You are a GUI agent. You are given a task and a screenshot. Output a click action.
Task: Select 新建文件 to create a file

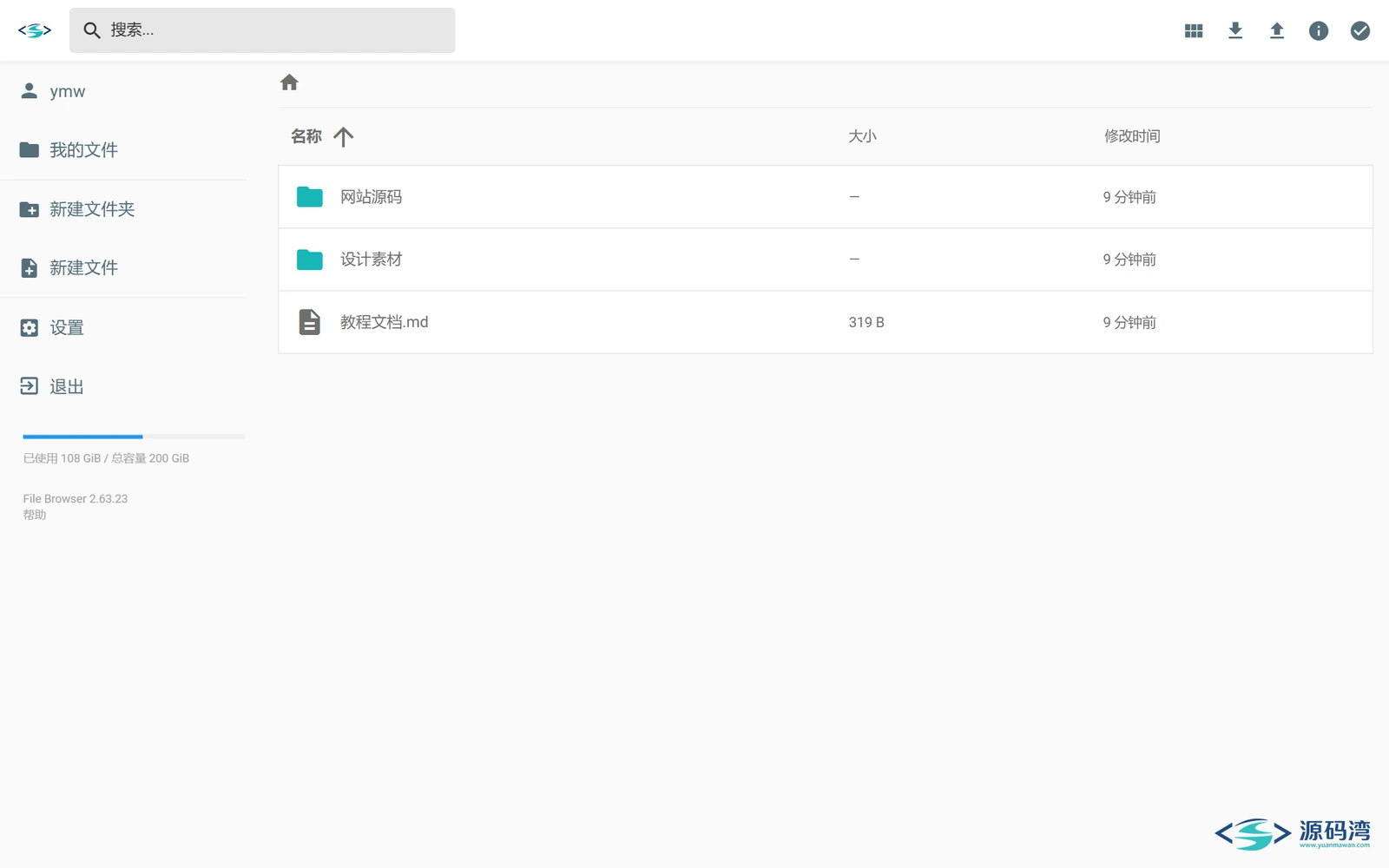125,268
